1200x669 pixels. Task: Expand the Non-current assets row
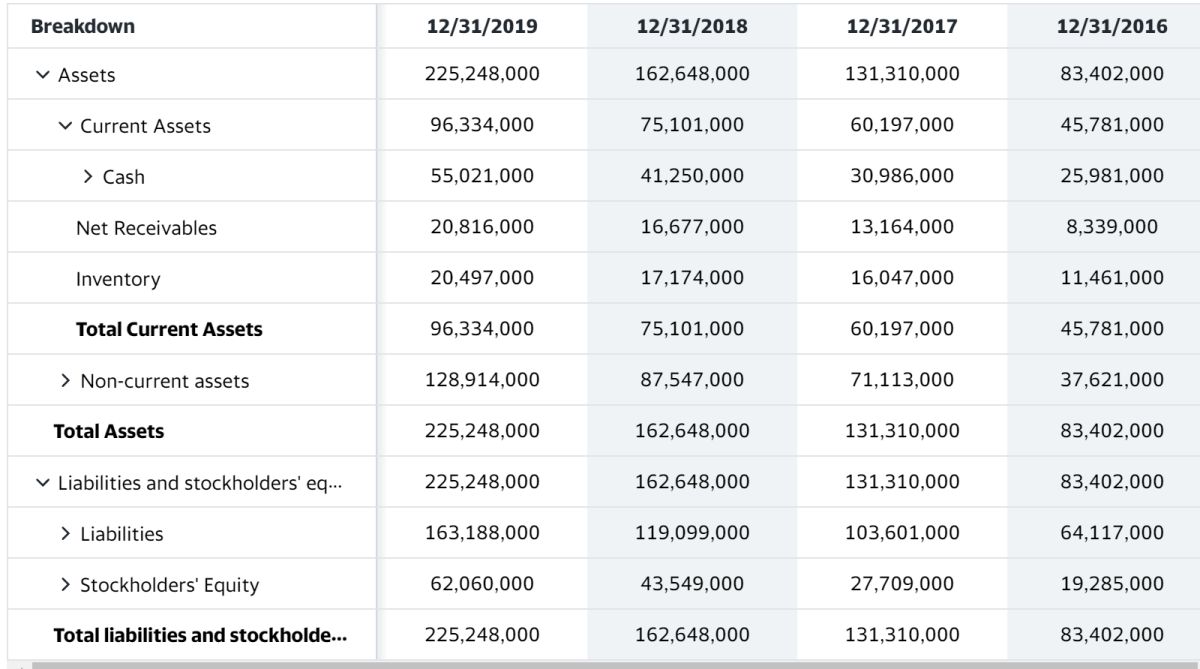tap(65, 381)
